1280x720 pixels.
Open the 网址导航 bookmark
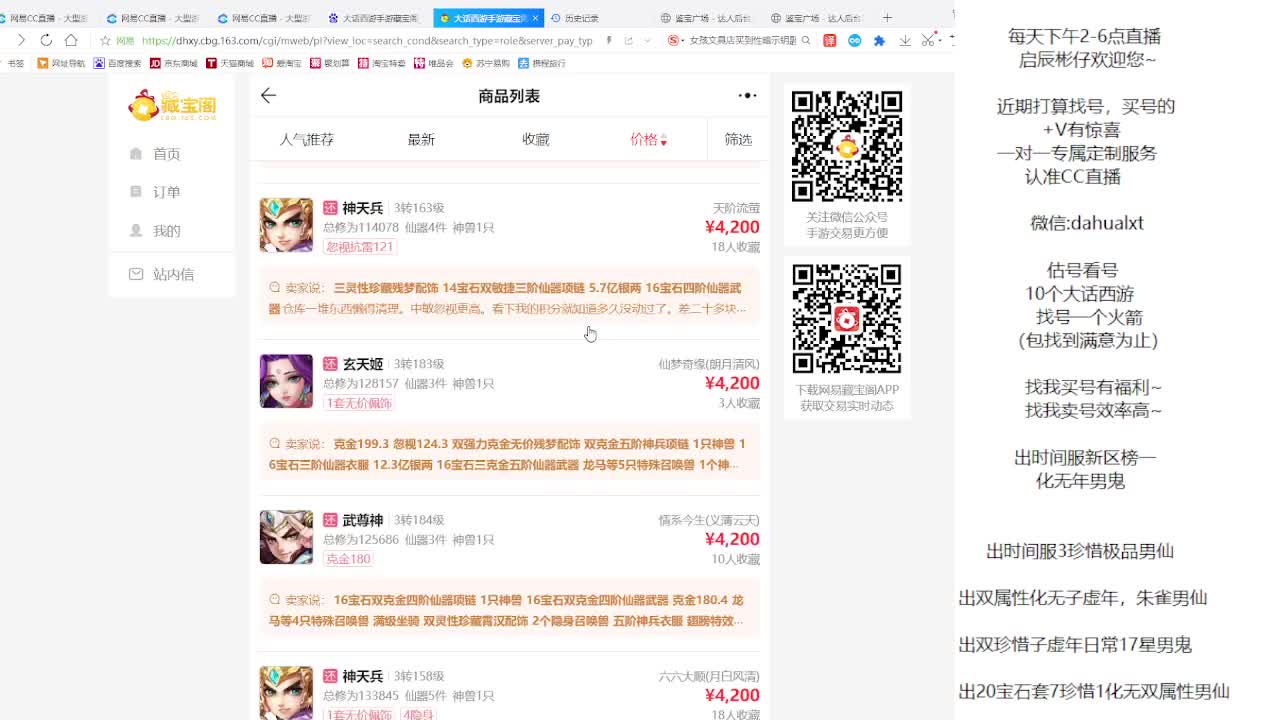click(61, 63)
